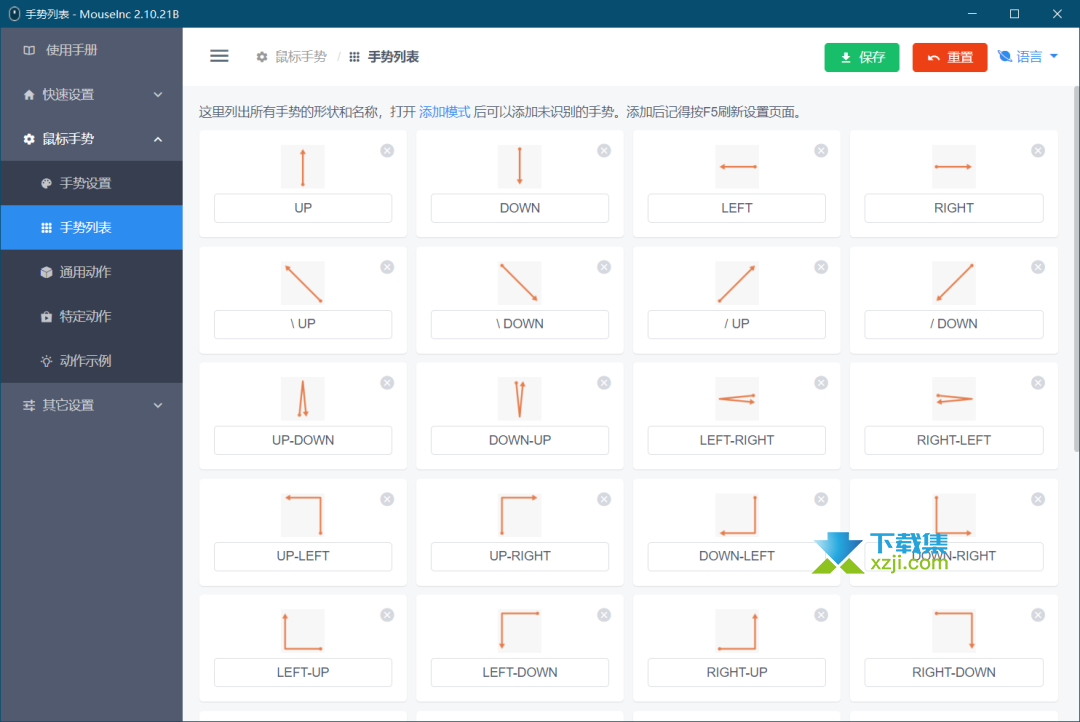This screenshot has width=1080, height=722.
Task: Click the \ UP diagonal gesture thumbnail
Action: 302,283
